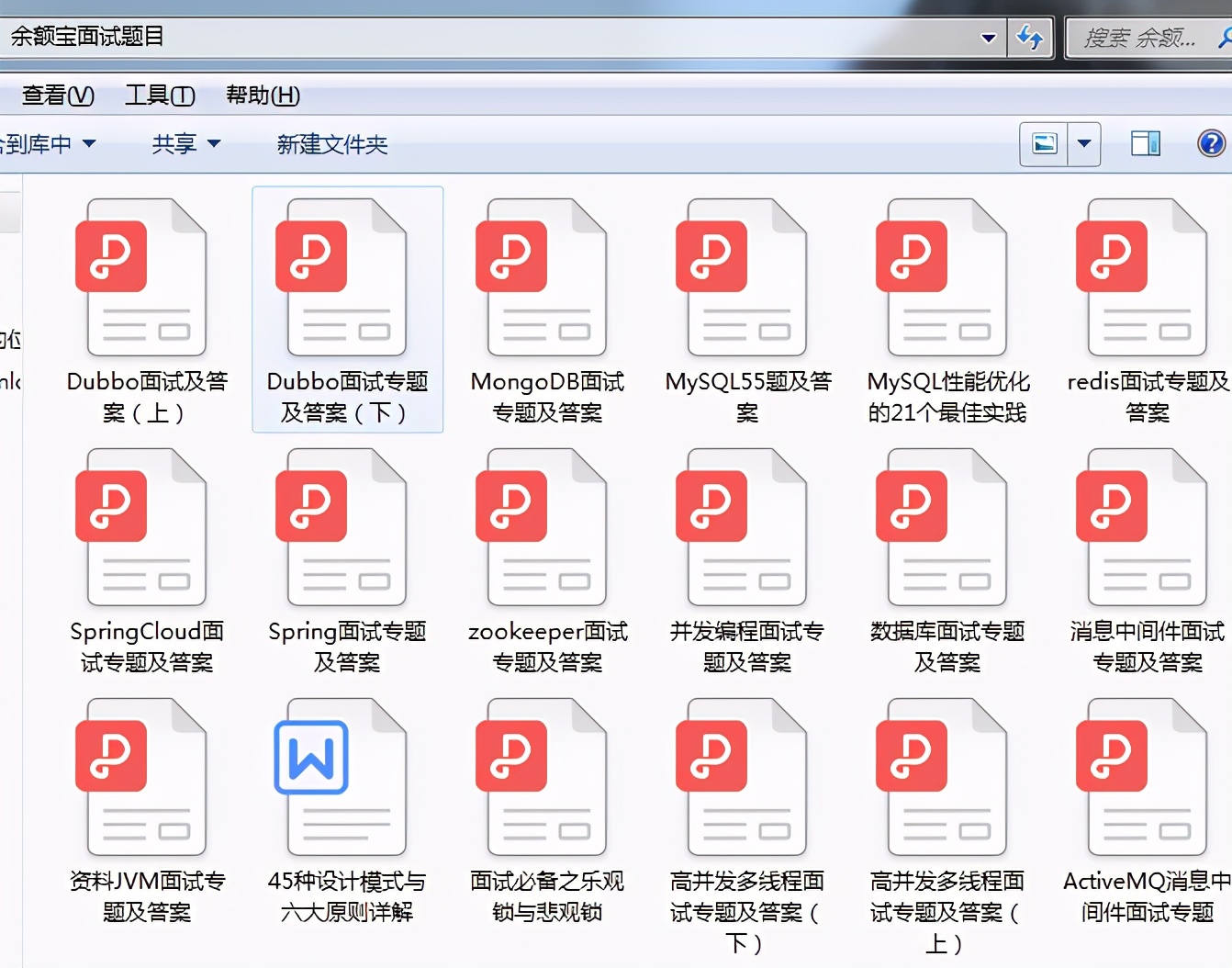Image resolution: width=1232 pixels, height=968 pixels.
Task: Open the ActiveMQ消息中间件面试专题 file icon
Action: pyautogui.click(x=1142, y=777)
